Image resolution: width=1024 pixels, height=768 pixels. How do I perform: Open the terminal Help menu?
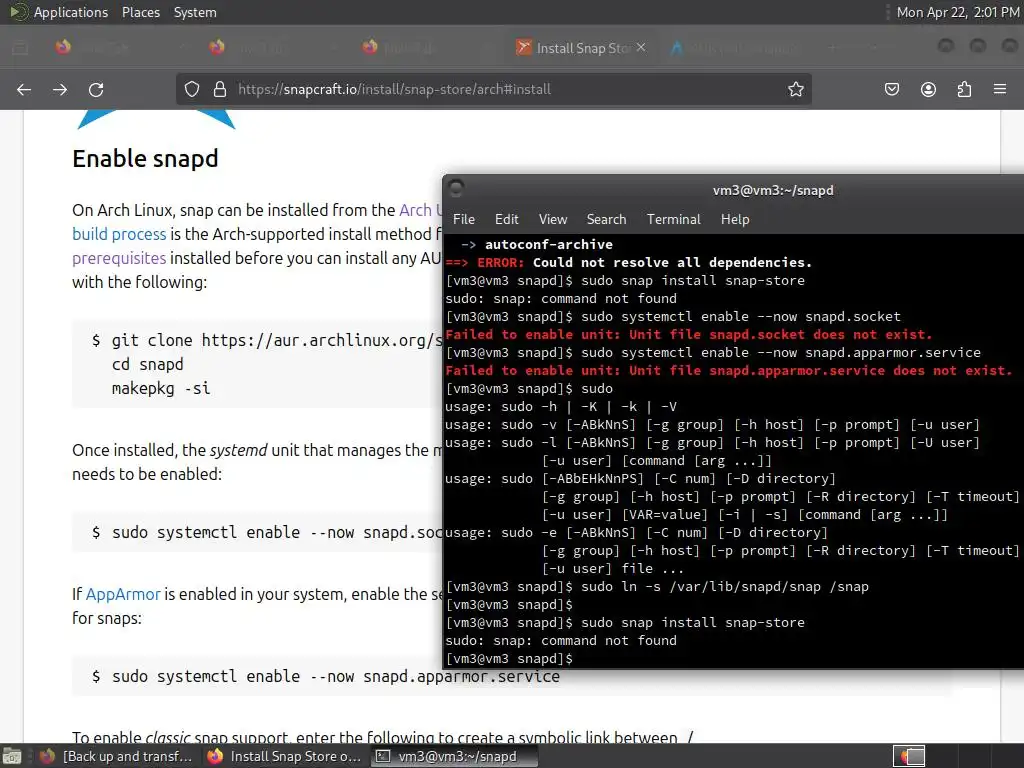(x=735, y=219)
